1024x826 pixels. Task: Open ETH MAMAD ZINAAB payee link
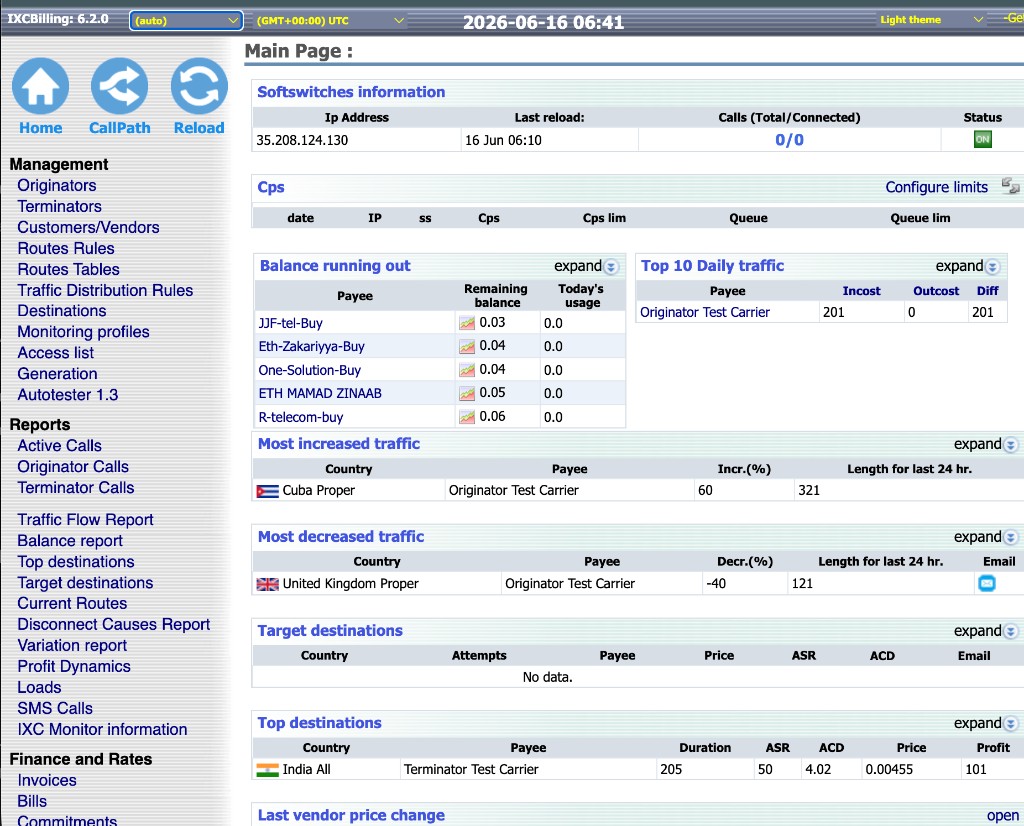(320, 394)
